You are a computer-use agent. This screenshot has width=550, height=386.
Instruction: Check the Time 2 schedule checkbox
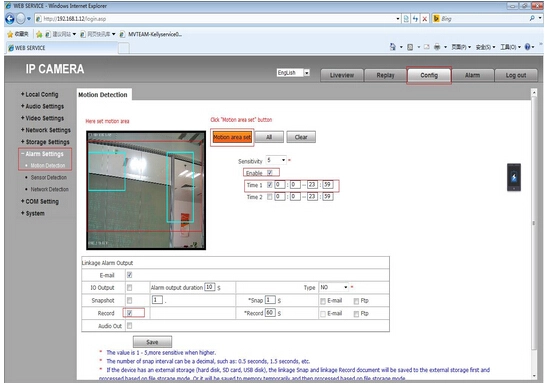click(270, 197)
